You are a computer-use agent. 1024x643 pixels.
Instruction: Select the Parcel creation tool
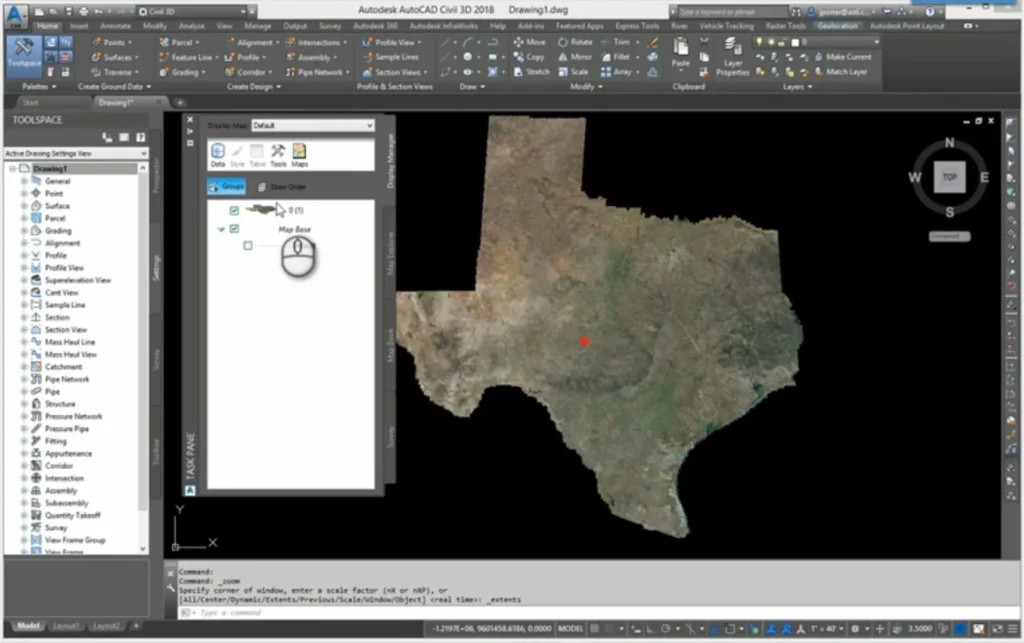click(176, 43)
